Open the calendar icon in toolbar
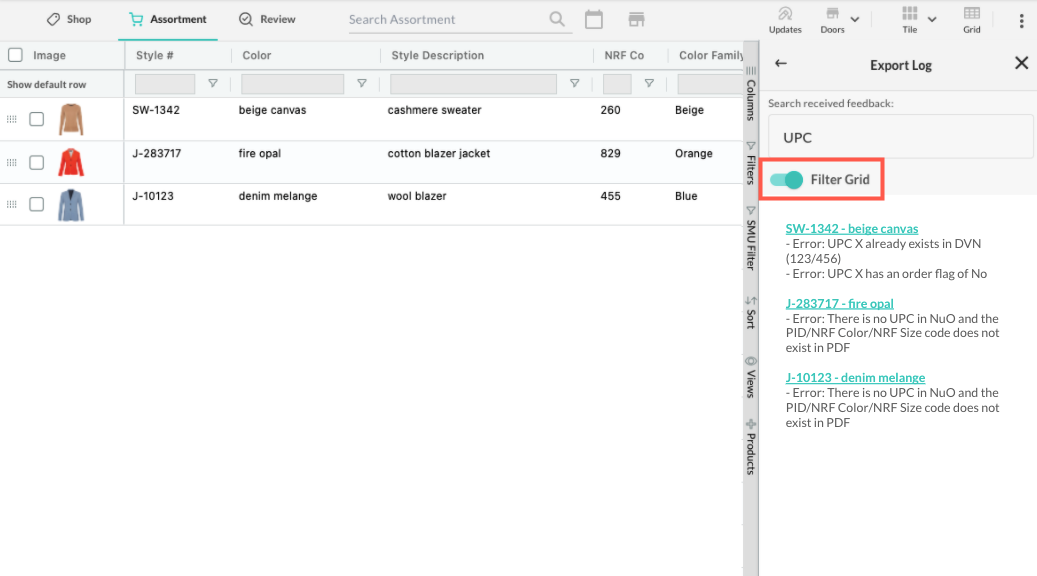Screen dimensions: 1037x576 click(x=594, y=19)
